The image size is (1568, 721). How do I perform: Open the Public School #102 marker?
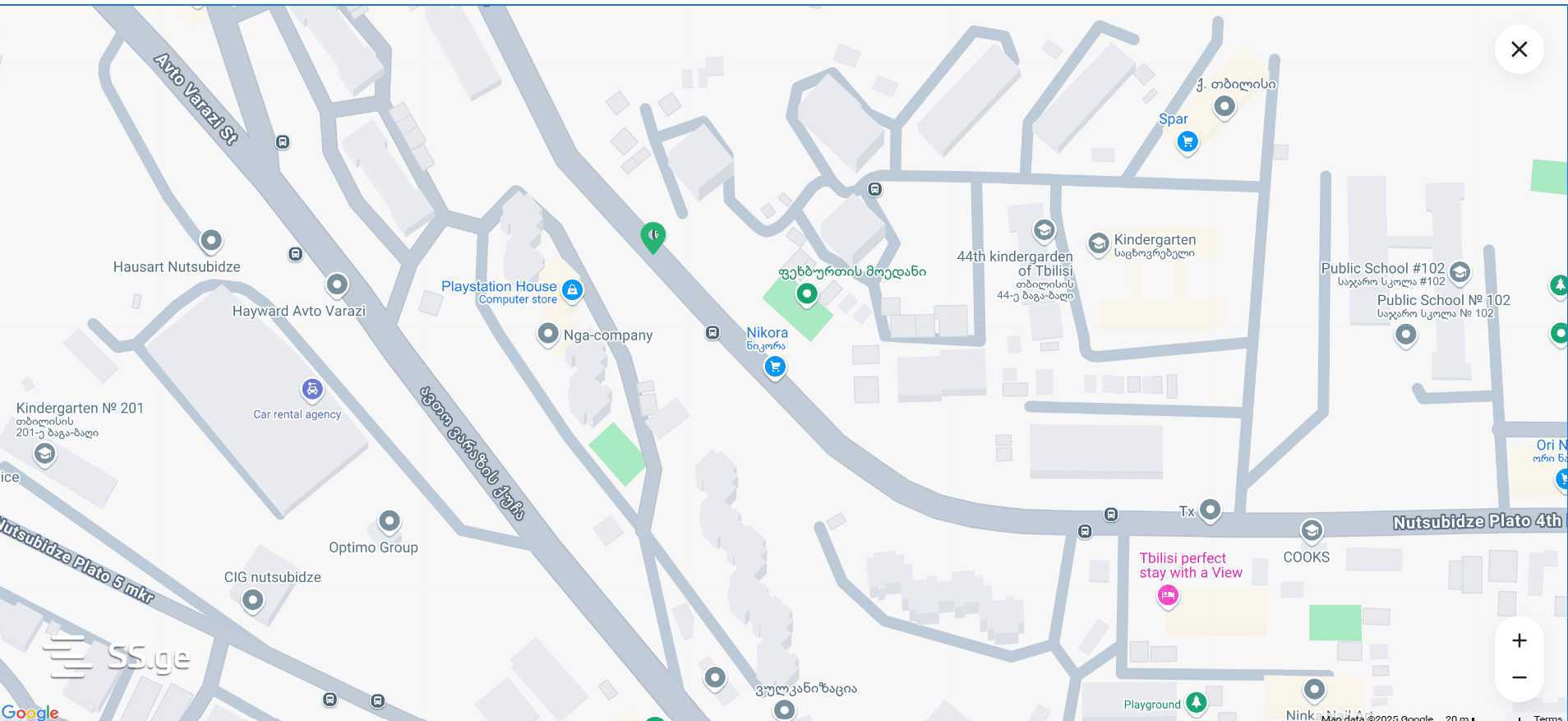click(1460, 272)
